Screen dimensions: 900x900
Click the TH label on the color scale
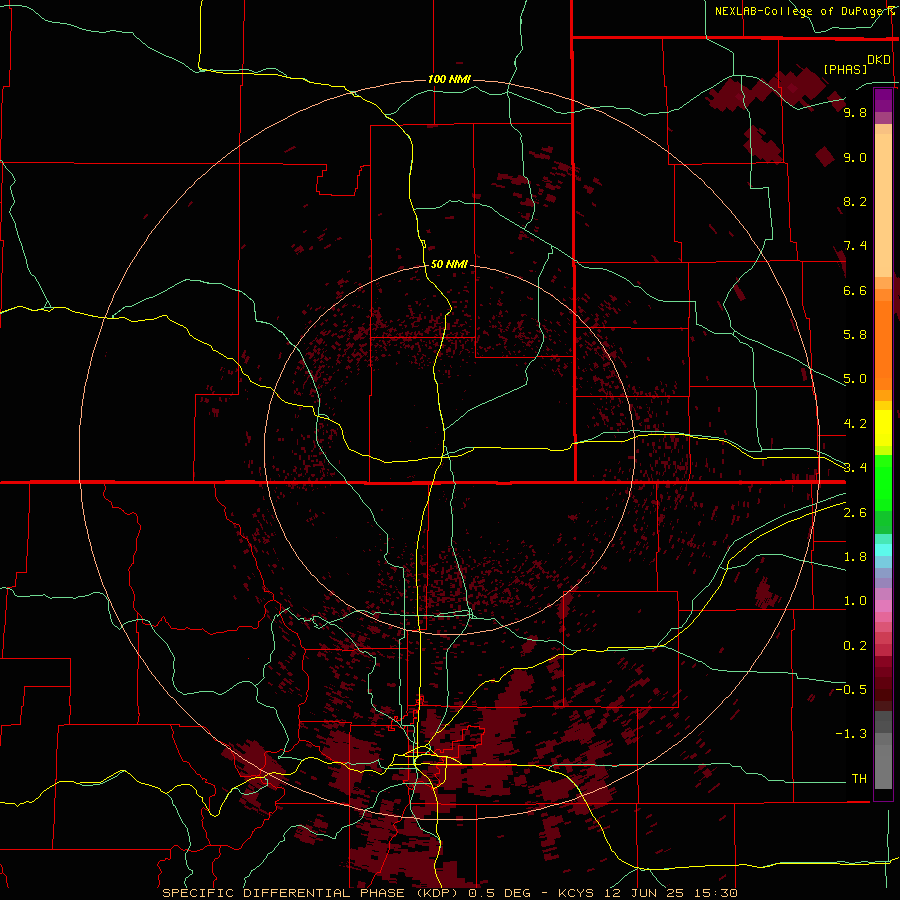[859, 779]
